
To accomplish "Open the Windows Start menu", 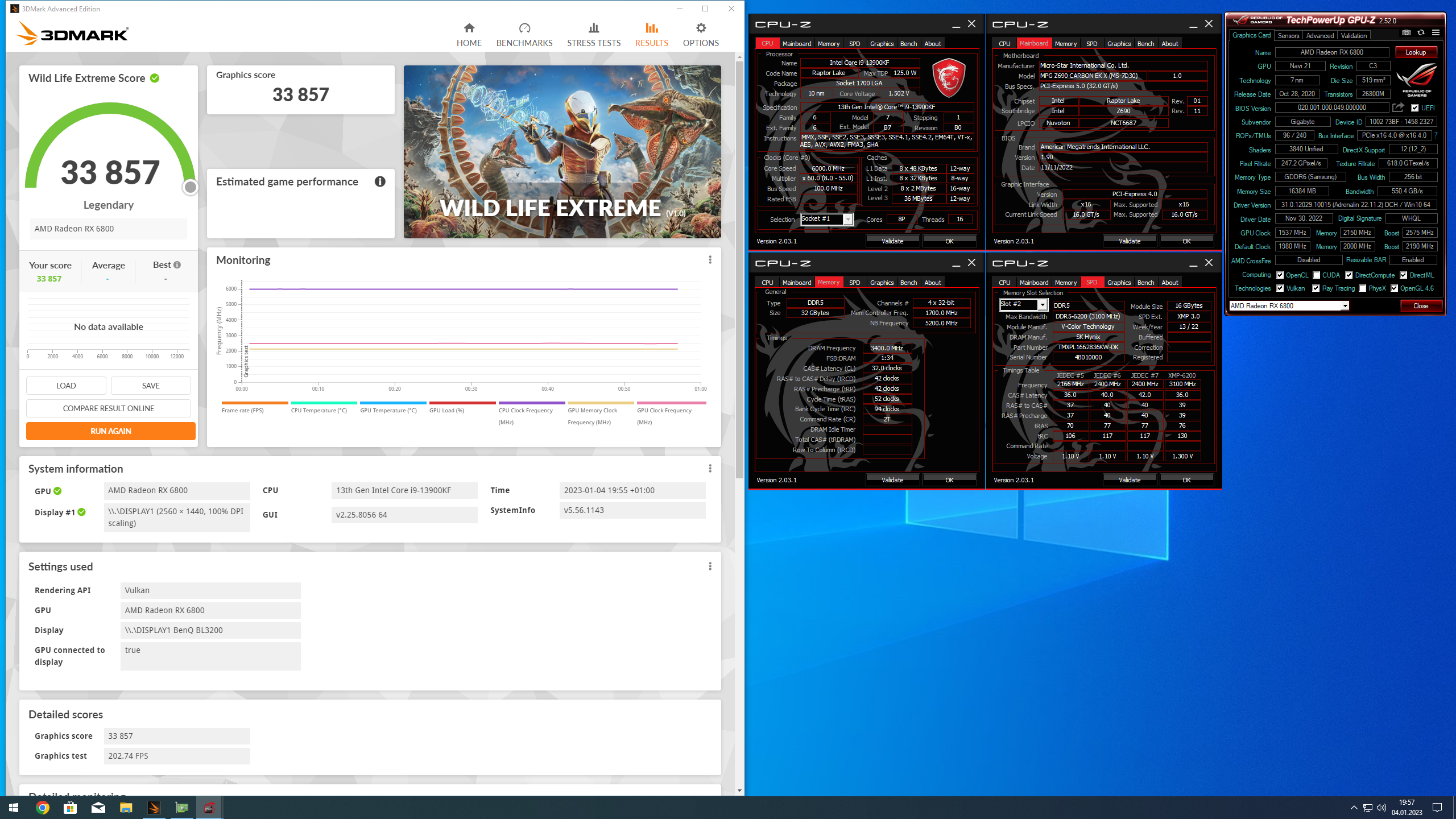I will pyautogui.click(x=14, y=808).
